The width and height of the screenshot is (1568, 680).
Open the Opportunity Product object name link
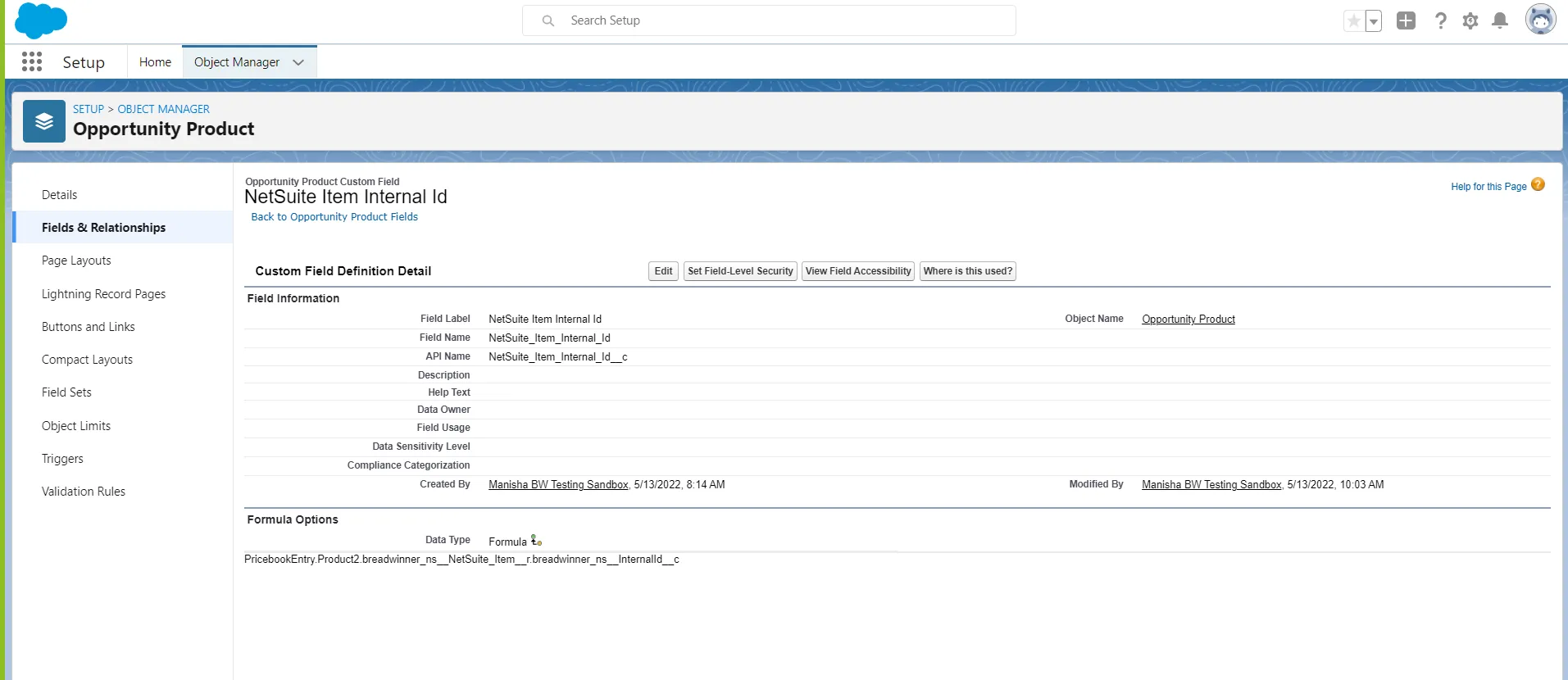[x=1188, y=320]
